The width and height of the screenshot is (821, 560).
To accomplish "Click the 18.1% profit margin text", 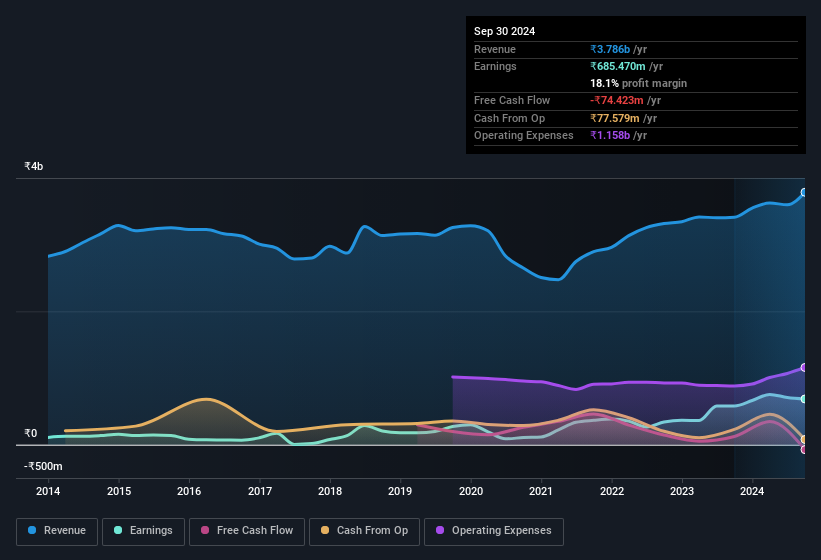I will (638, 83).
